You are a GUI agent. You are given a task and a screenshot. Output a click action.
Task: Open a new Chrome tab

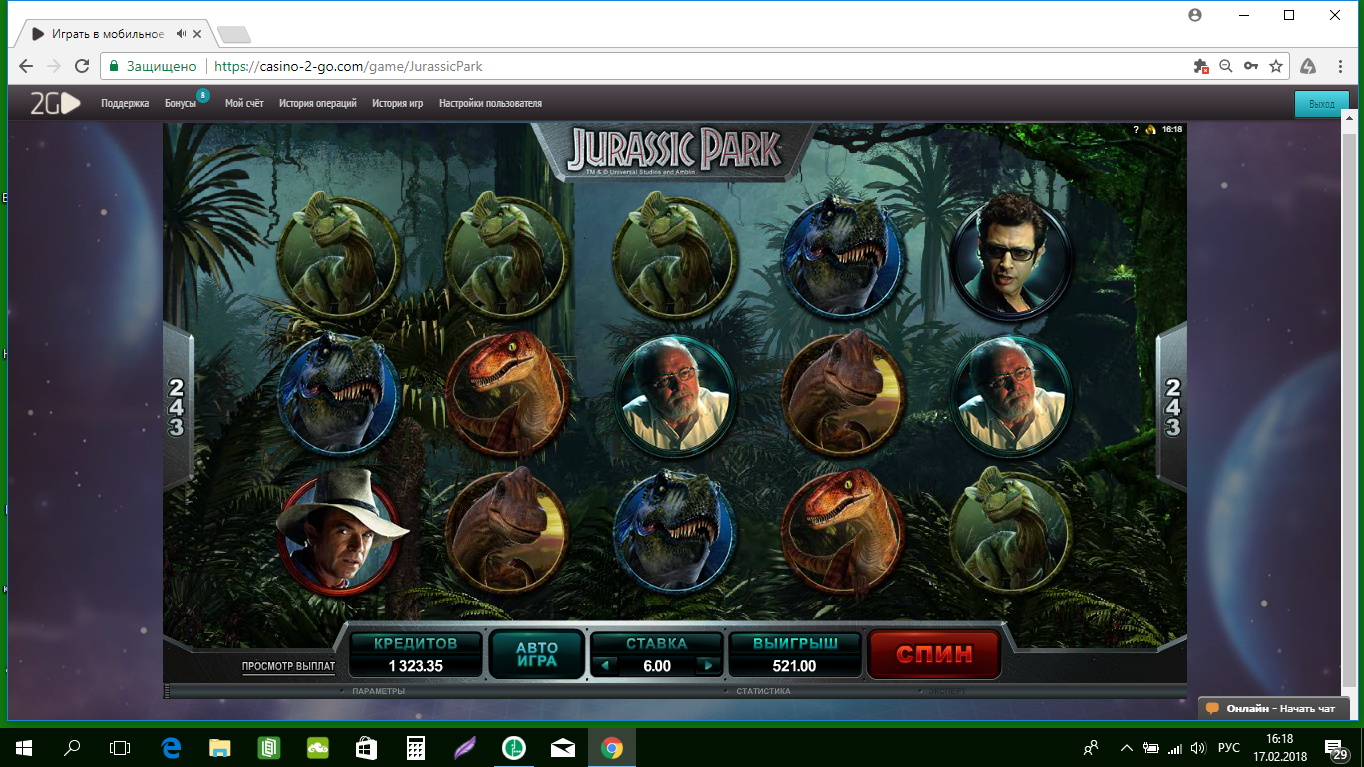233,35
